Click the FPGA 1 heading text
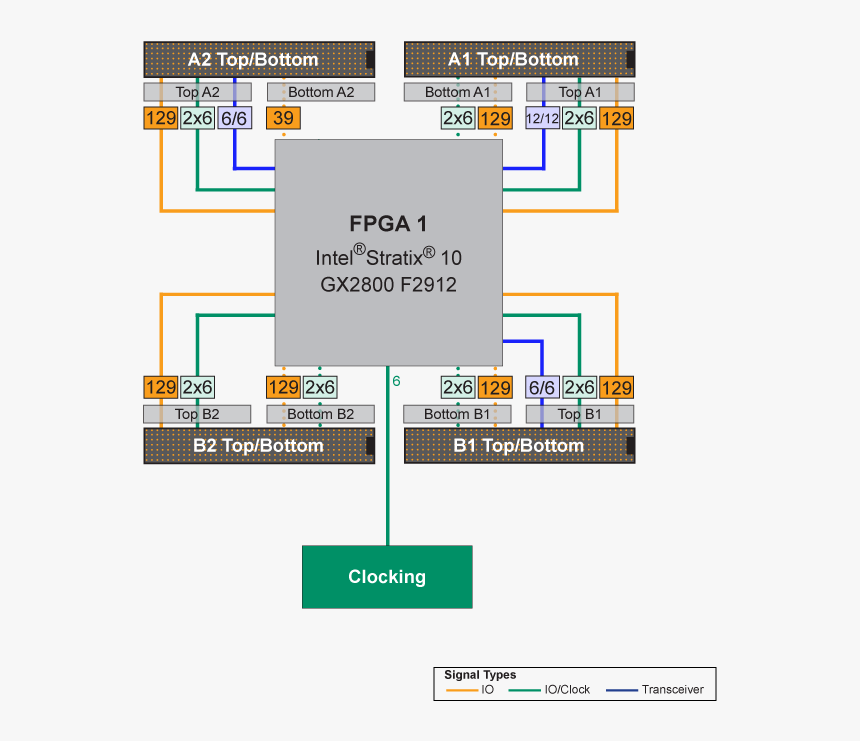 tap(388, 224)
